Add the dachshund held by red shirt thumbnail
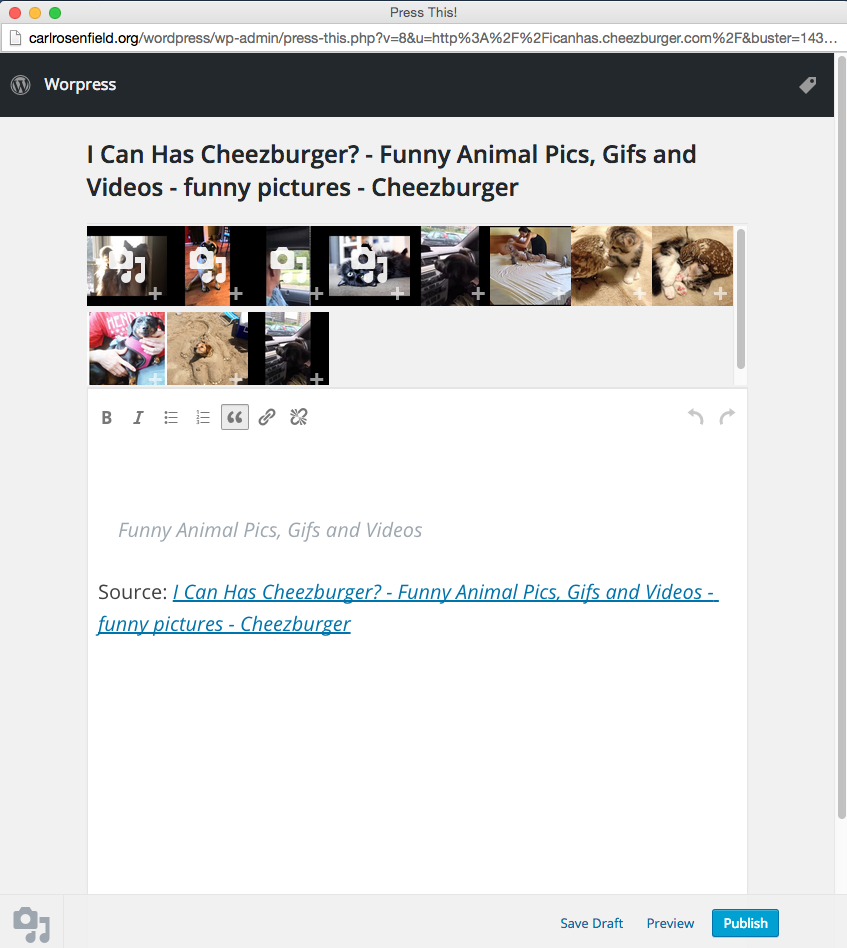The height and width of the screenshot is (948, 847). (127, 348)
